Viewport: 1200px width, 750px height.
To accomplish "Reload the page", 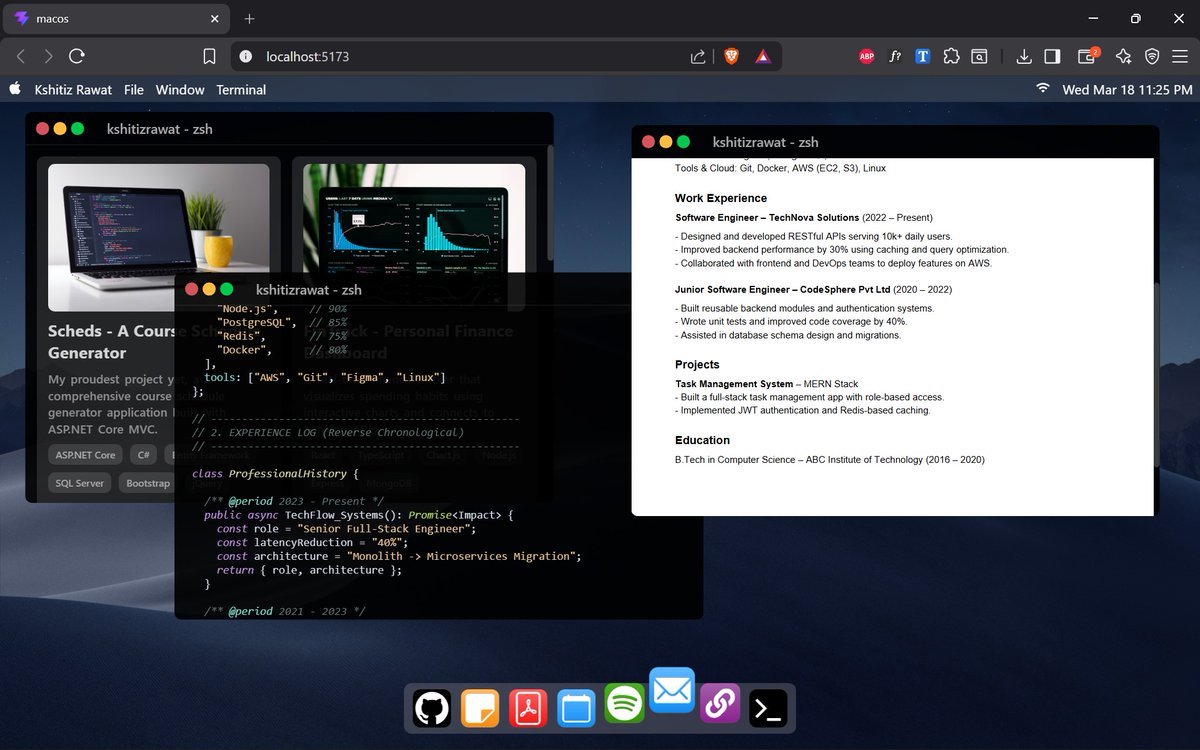I will [x=77, y=57].
